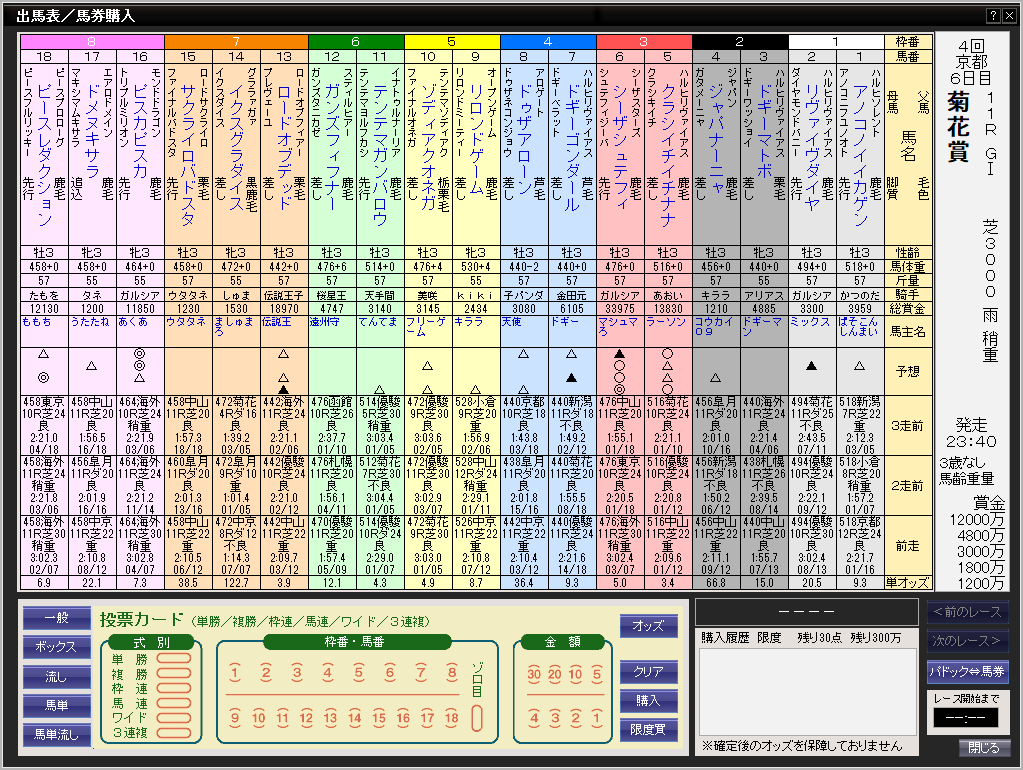Select the 馬単 betting mode
The image size is (1023, 770).
coord(57,705)
